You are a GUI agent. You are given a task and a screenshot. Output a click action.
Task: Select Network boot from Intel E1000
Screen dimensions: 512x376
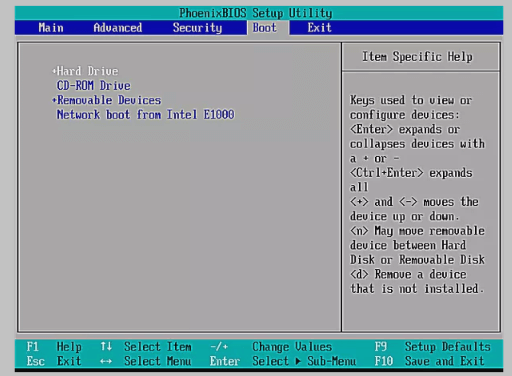click(146, 115)
